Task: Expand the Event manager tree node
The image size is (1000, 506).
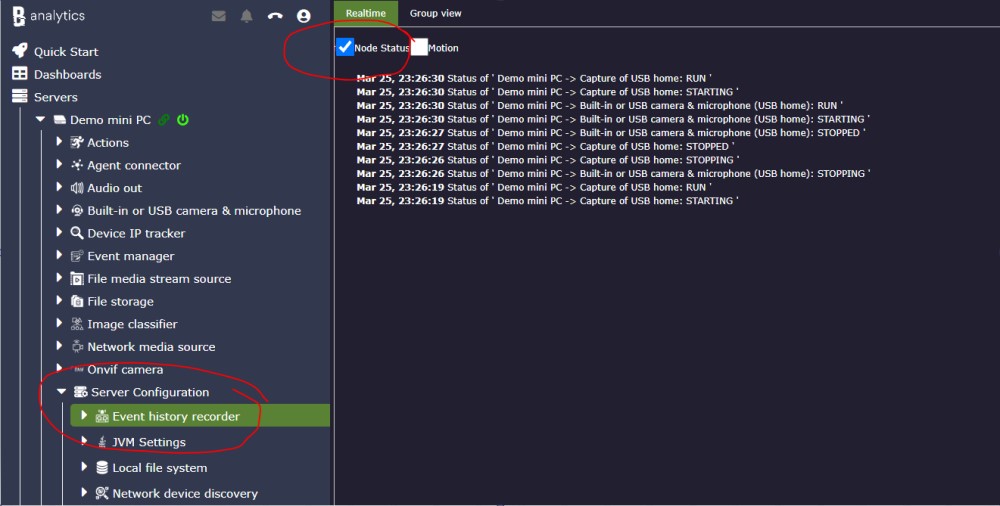Action: click(x=60, y=256)
